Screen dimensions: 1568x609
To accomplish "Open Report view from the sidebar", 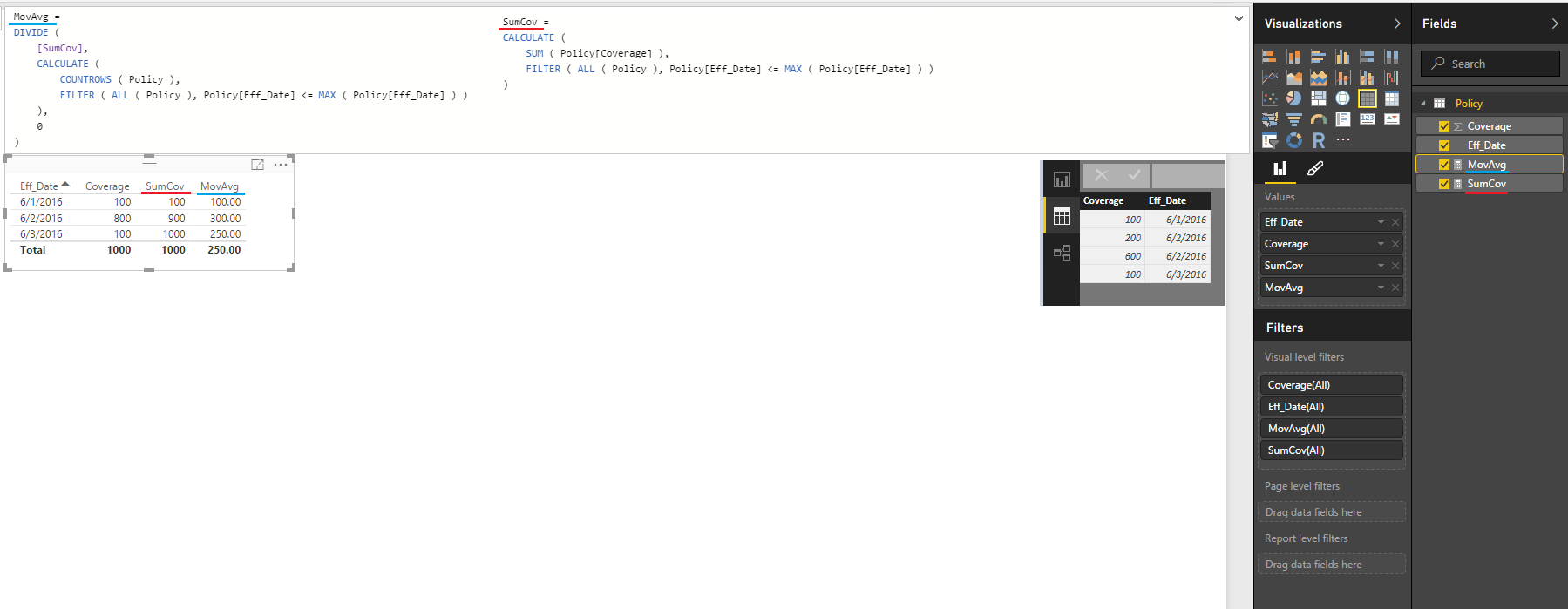I will coord(1062,180).
